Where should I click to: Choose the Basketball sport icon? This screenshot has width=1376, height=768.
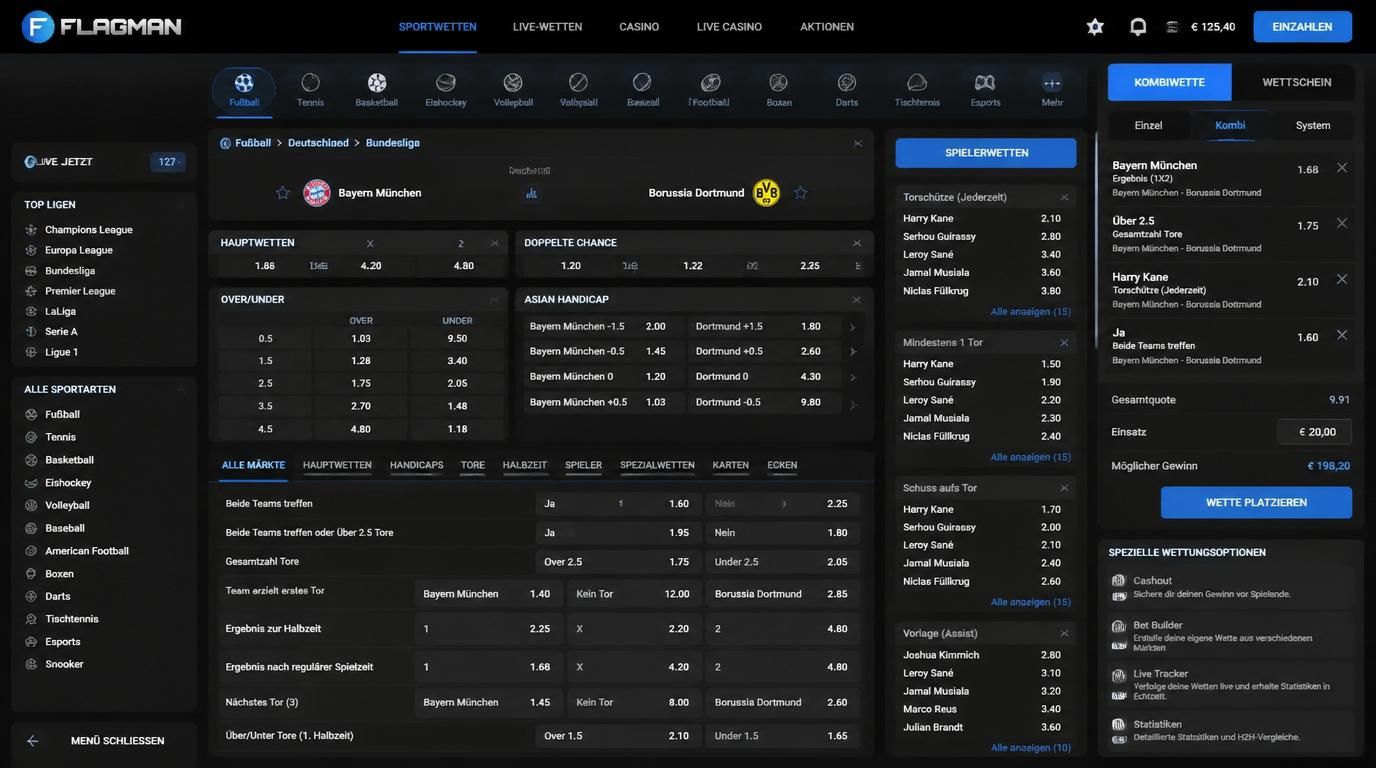click(377, 89)
